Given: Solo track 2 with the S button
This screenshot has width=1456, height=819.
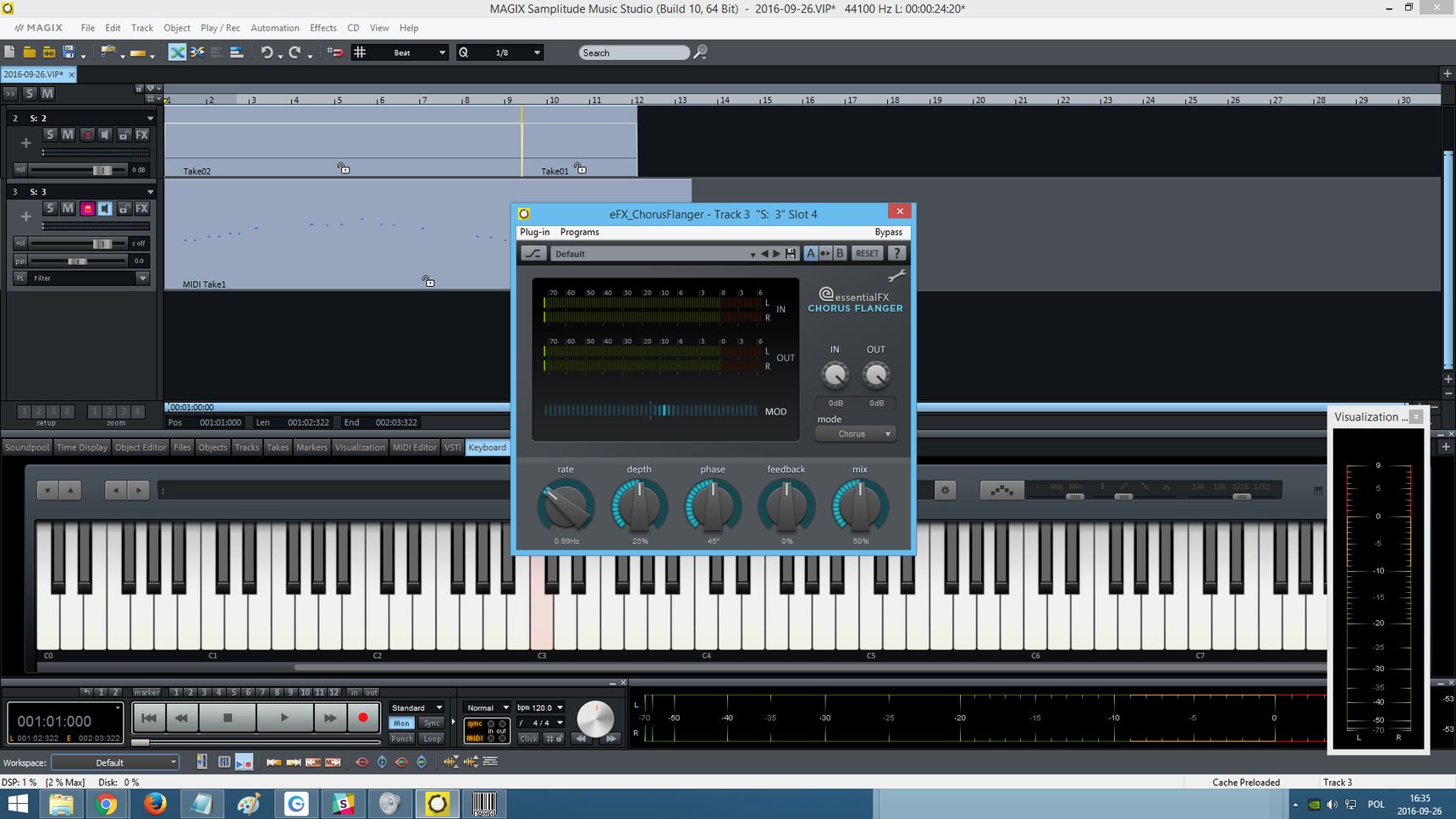Looking at the screenshot, I should click(50, 135).
